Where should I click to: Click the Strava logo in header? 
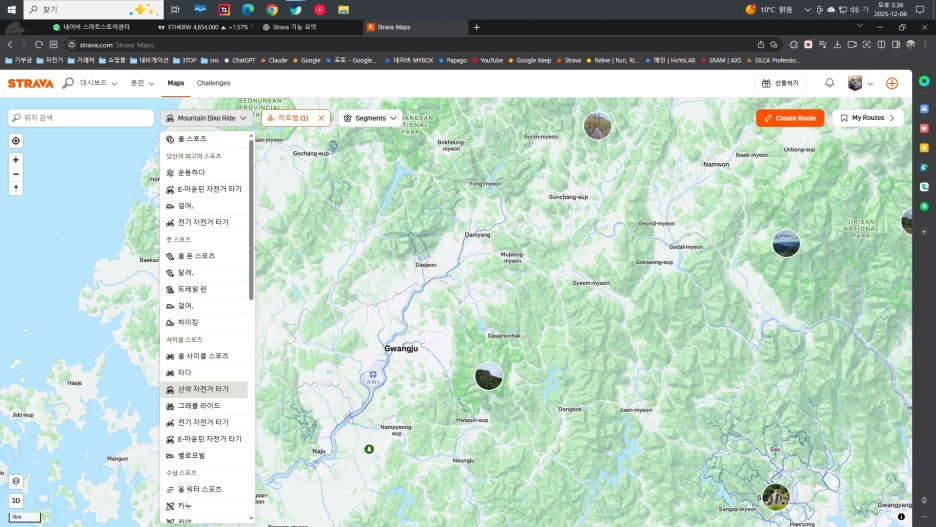pyautogui.click(x=30, y=84)
